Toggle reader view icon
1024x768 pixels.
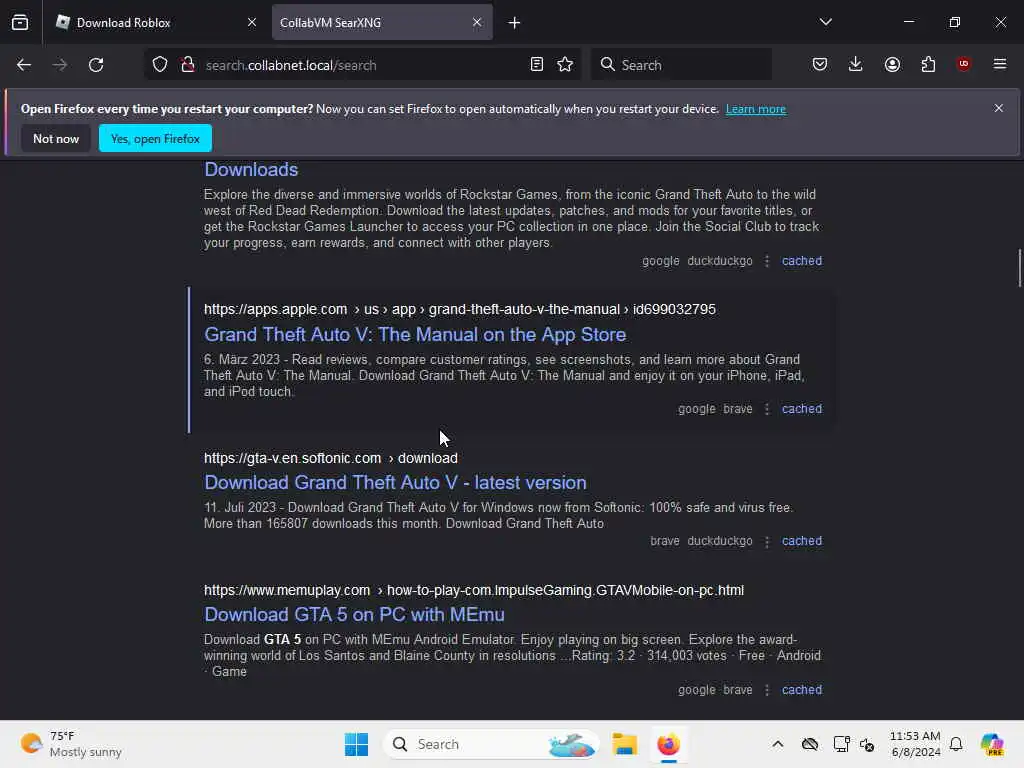point(536,65)
